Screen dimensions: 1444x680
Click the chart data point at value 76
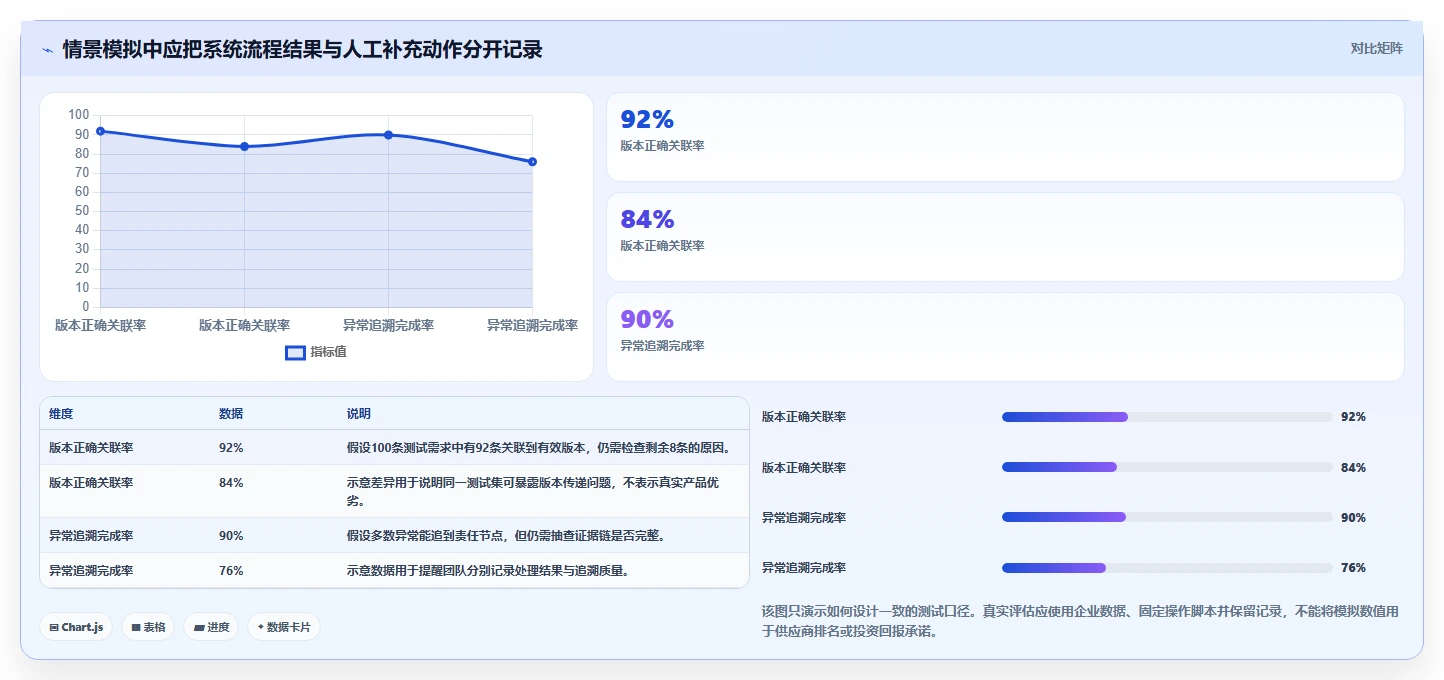pyautogui.click(x=532, y=161)
